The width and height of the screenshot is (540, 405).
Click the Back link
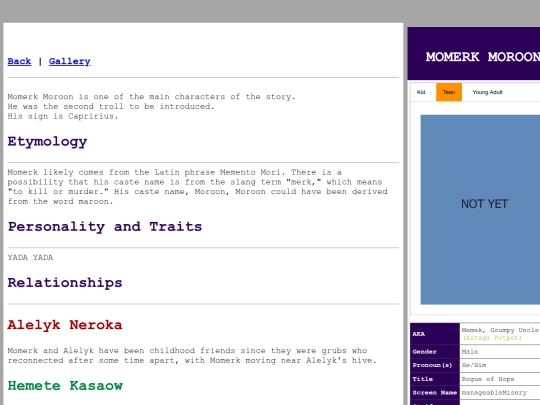click(x=19, y=61)
